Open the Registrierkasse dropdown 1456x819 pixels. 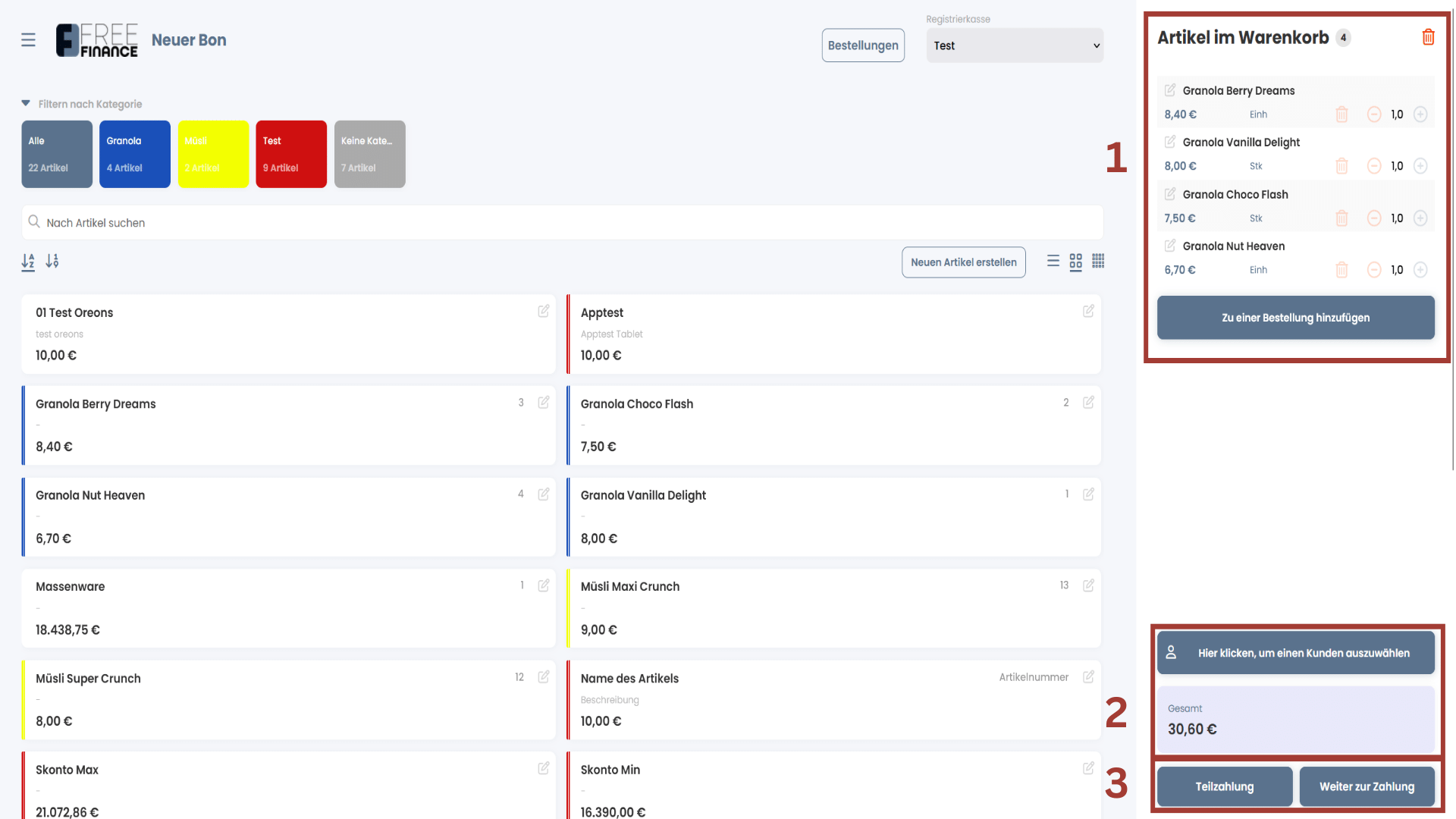(1015, 45)
